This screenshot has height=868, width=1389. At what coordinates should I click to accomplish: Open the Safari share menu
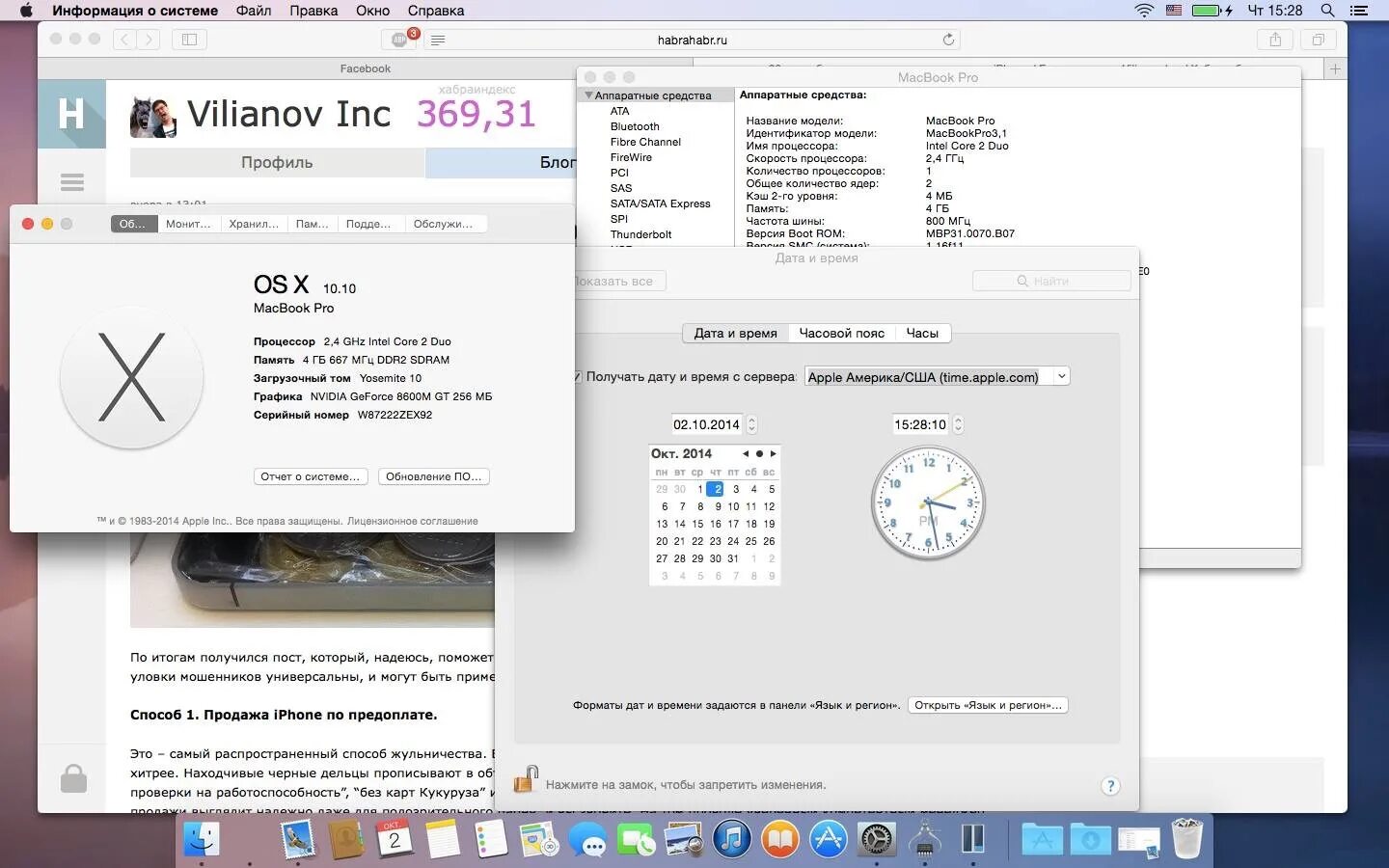click(x=1275, y=40)
